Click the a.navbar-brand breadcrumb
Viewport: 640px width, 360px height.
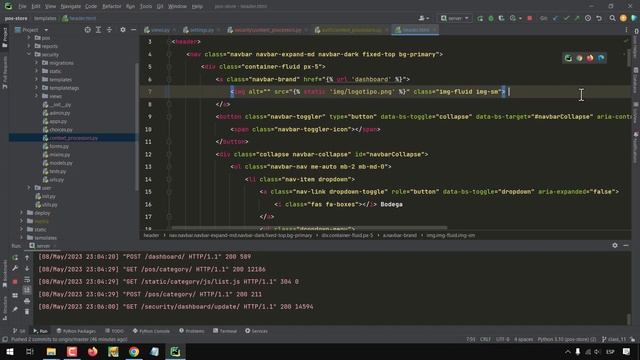point(400,236)
